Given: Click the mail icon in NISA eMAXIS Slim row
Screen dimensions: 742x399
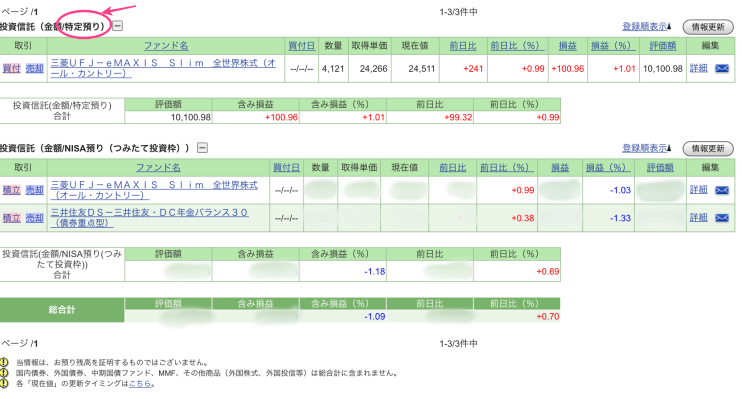Looking at the screenshot, I should [722, 190].
